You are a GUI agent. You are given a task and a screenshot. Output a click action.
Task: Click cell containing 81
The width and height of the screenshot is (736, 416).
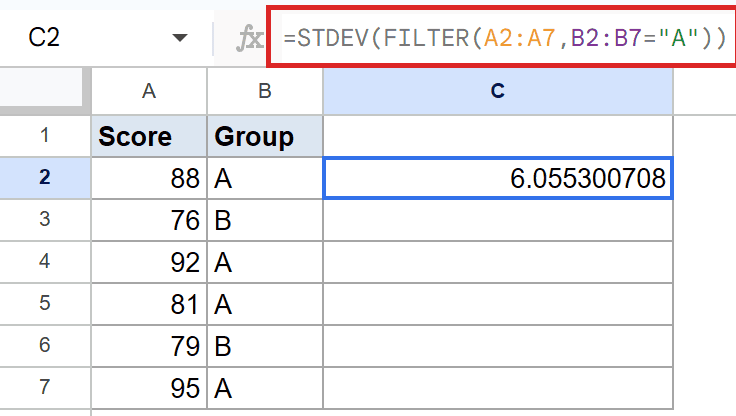[x=149, y=304]
